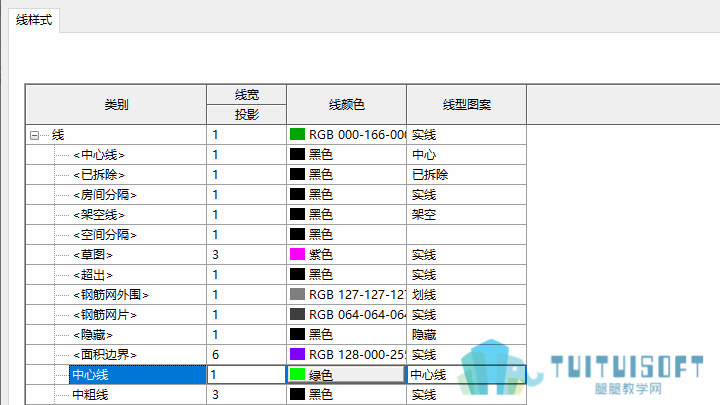Open the 黑色 color of <房间分隔> row
The width and height of the screenshot is (720, 405).
(x=347, y=195)
